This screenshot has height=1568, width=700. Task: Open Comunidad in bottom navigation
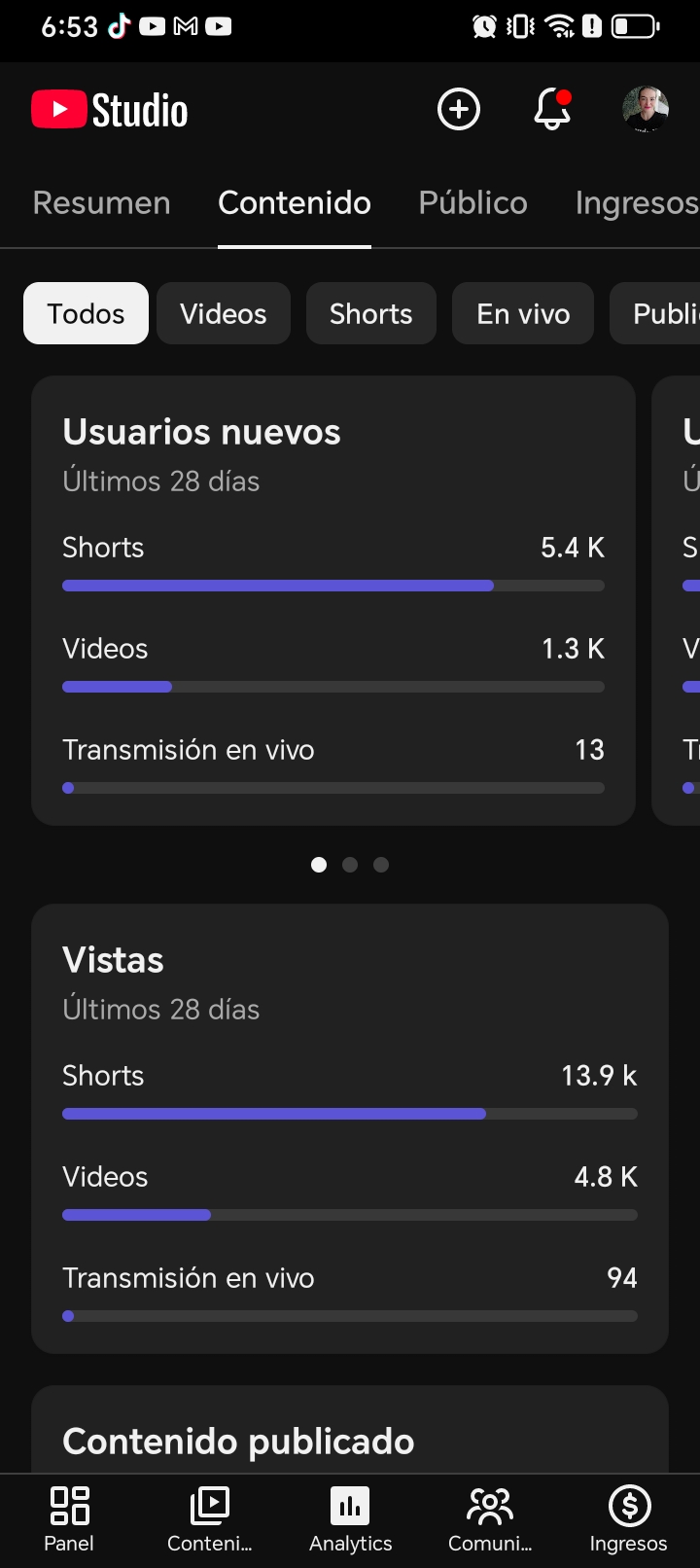(x=490, y=1519)
